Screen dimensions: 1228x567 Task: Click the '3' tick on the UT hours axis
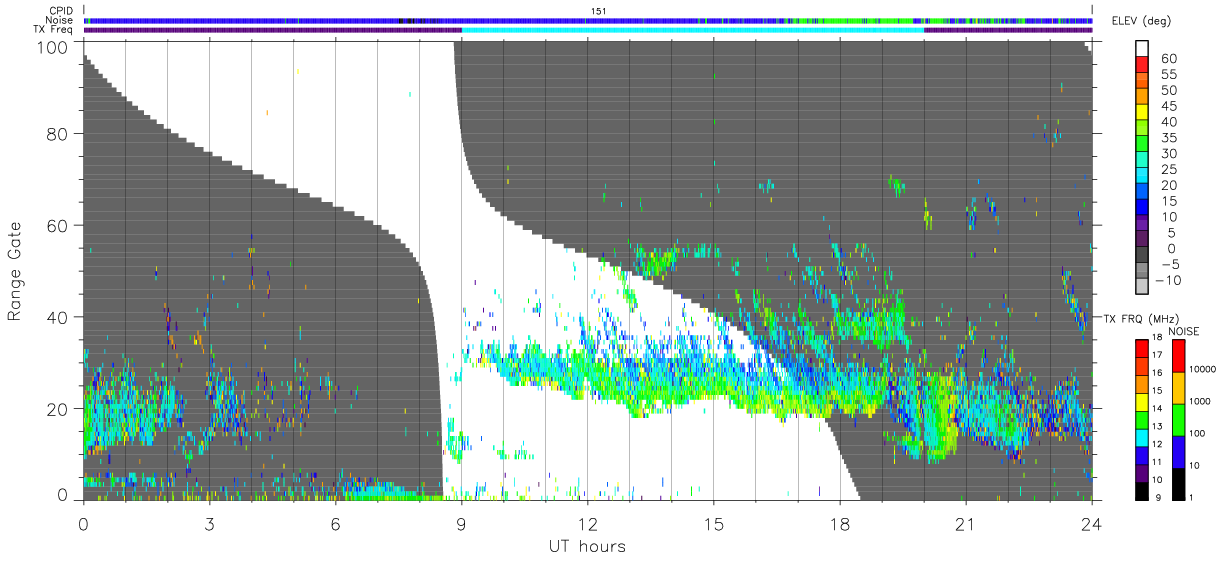[x=210, y=524]
